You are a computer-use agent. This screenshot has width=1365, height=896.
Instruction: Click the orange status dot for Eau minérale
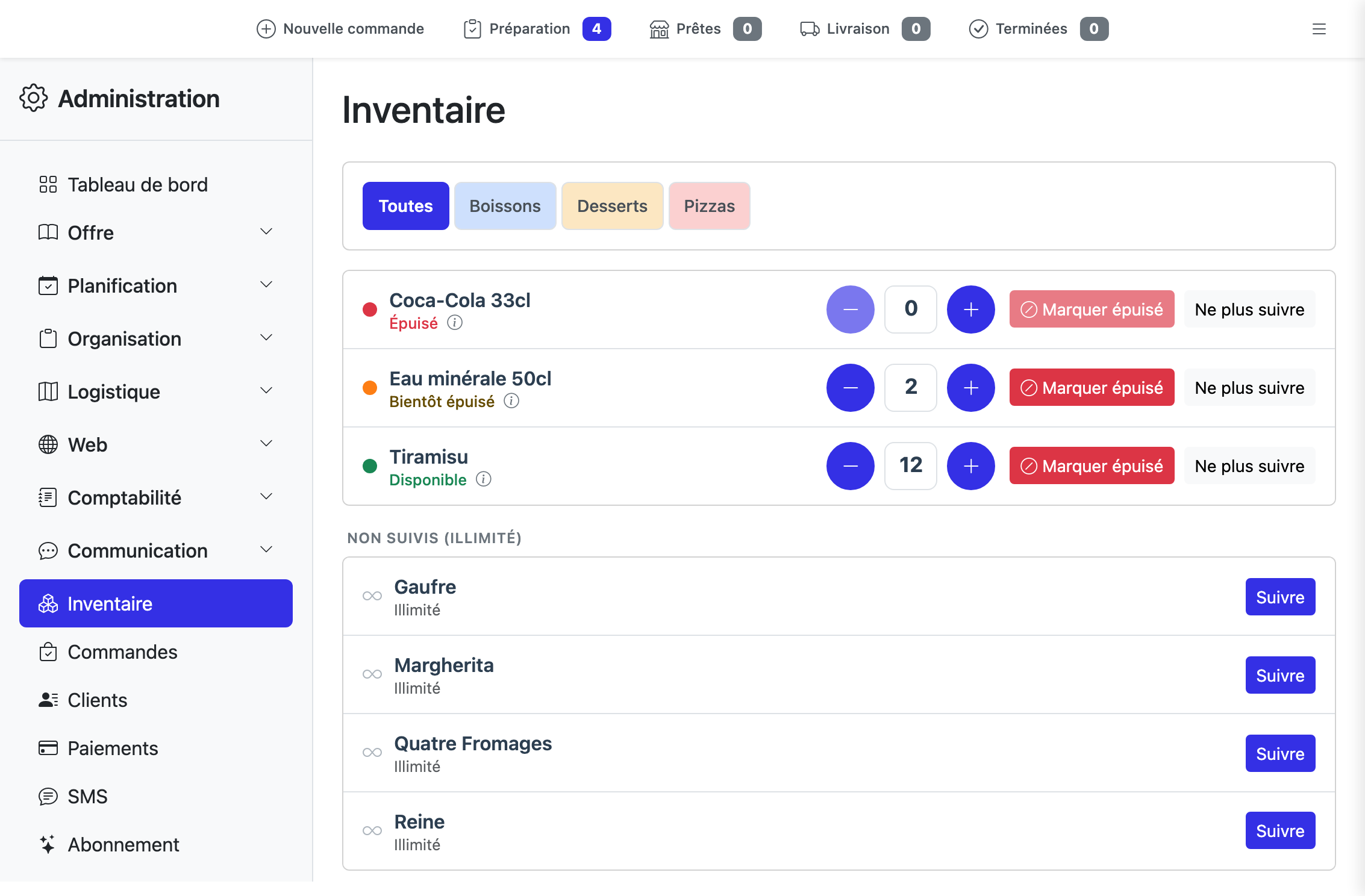[x=370, y=388]
